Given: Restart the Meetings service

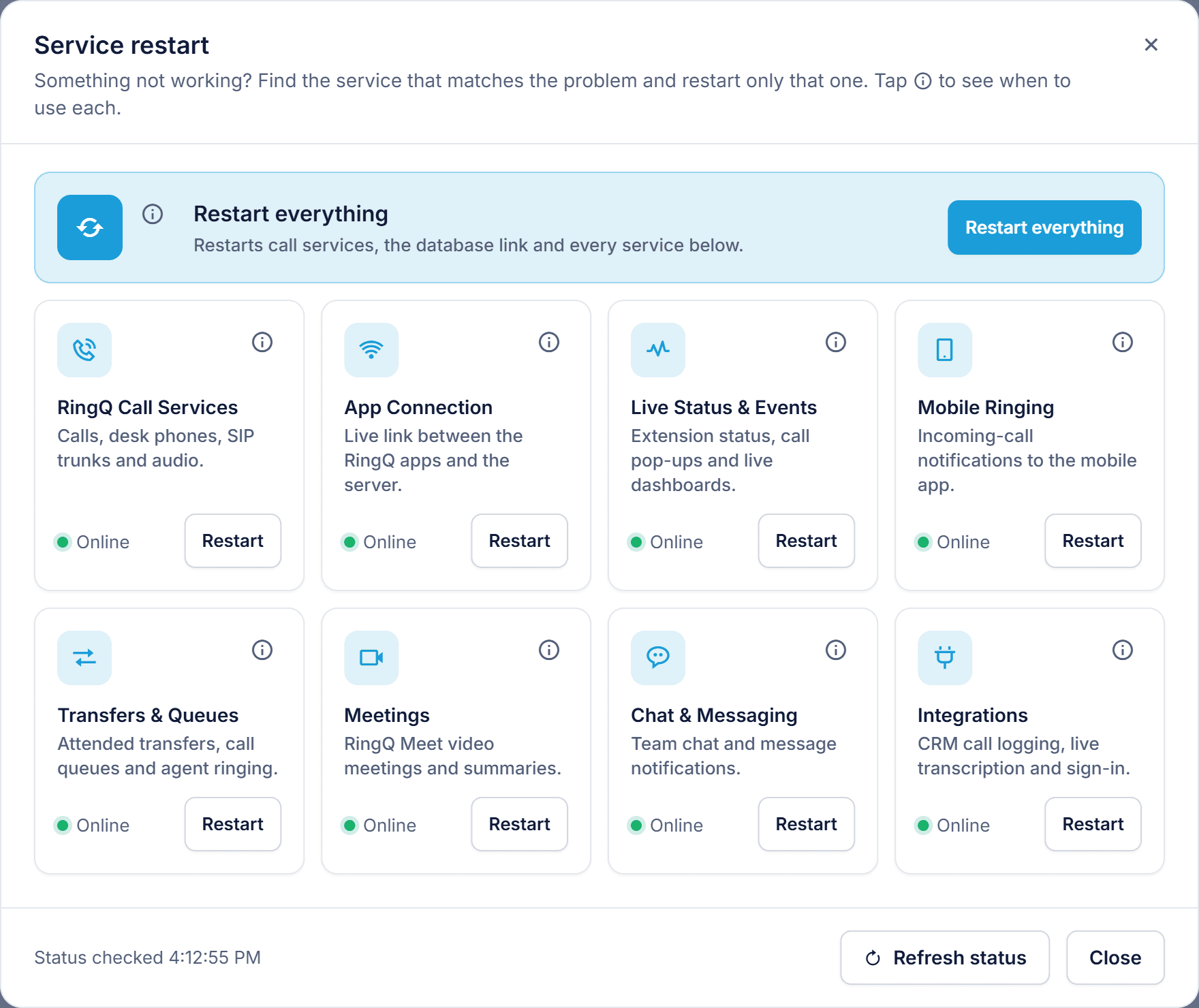Looking at the screenshot, I should [520, 824].
